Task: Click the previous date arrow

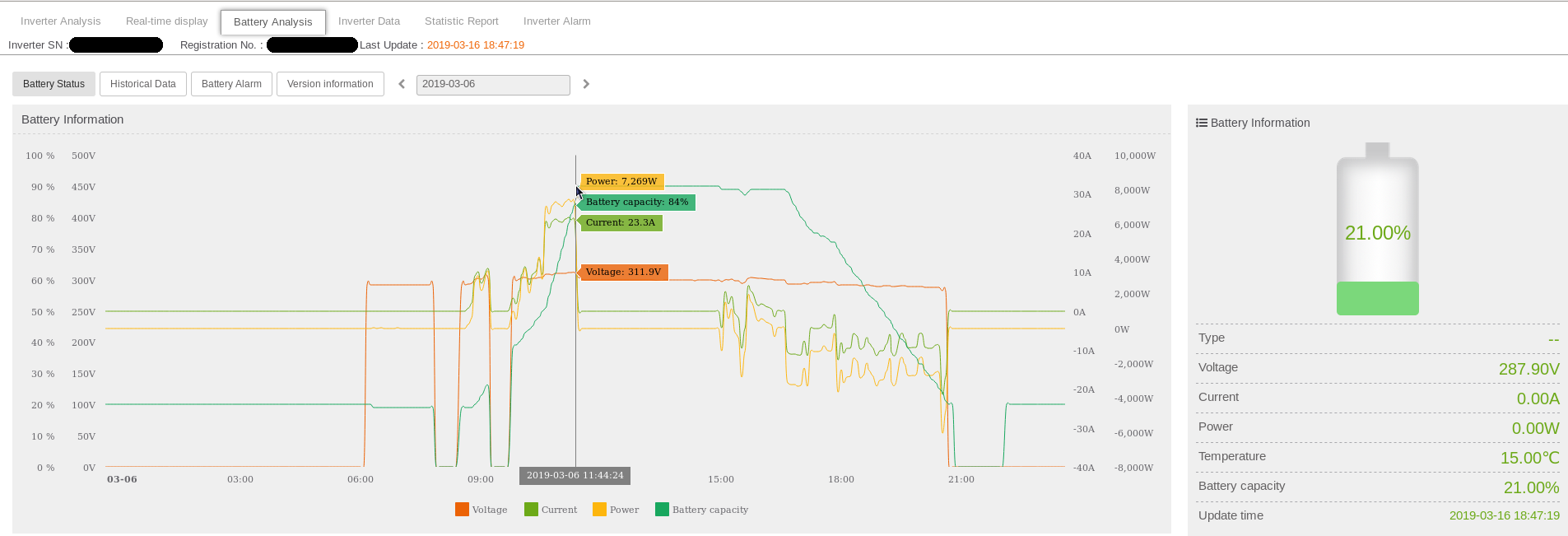Action: [x=402, y=84]
